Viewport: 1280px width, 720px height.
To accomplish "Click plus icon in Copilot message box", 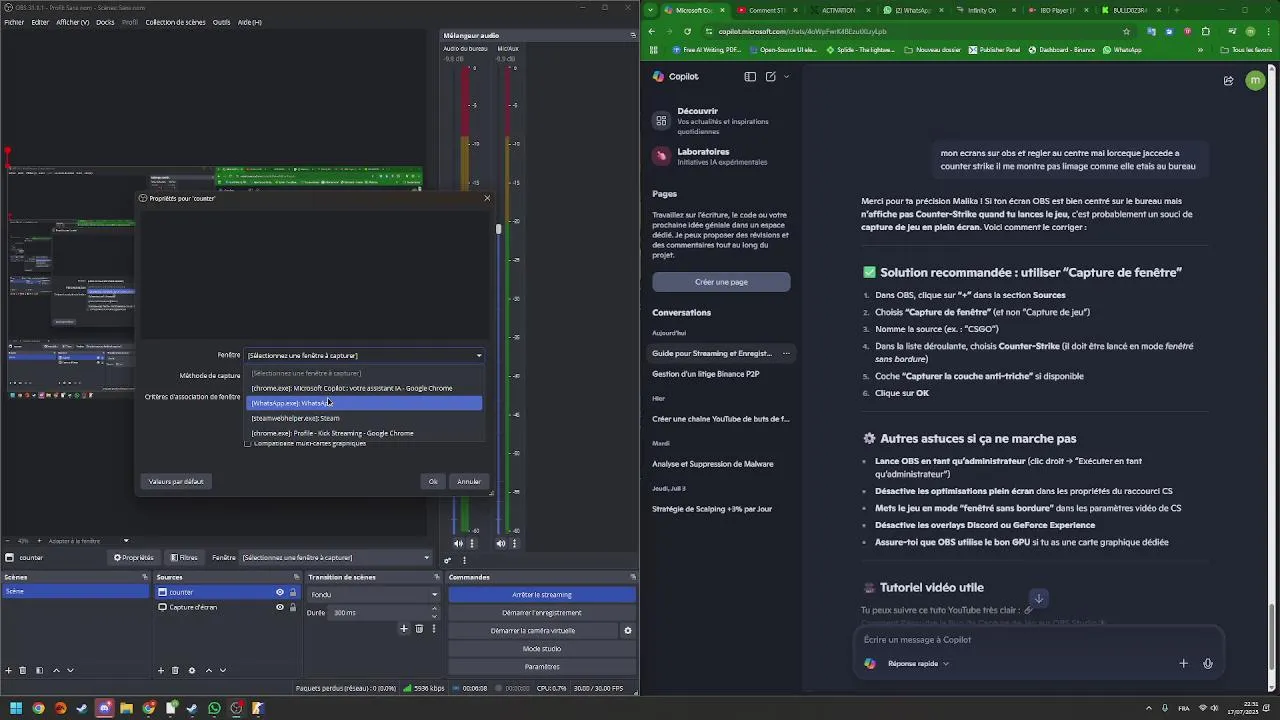I will (x=1183, y=663).
